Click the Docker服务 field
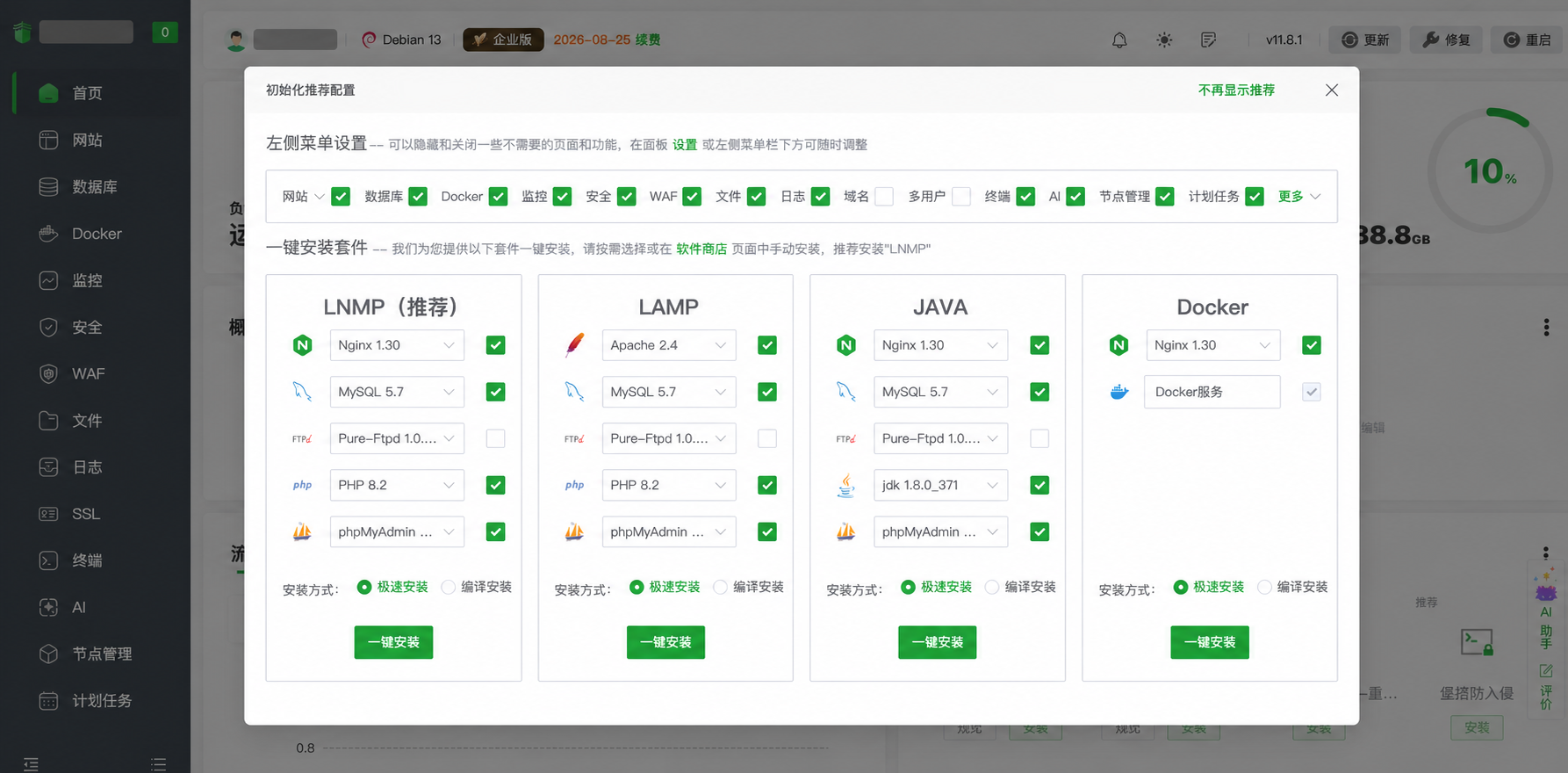This screenshot has width=1568, height=773. click(x=1212, y=392)
